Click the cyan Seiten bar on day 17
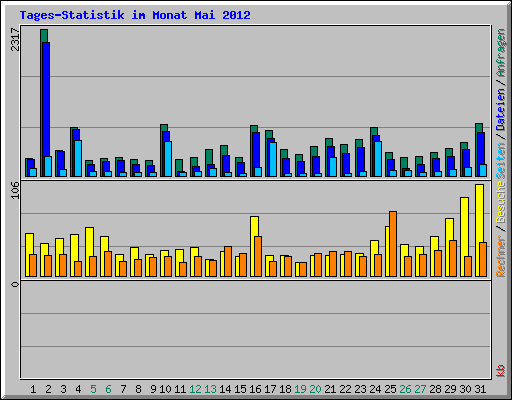This screenshot has width=512, height=400. click(273, 160)
